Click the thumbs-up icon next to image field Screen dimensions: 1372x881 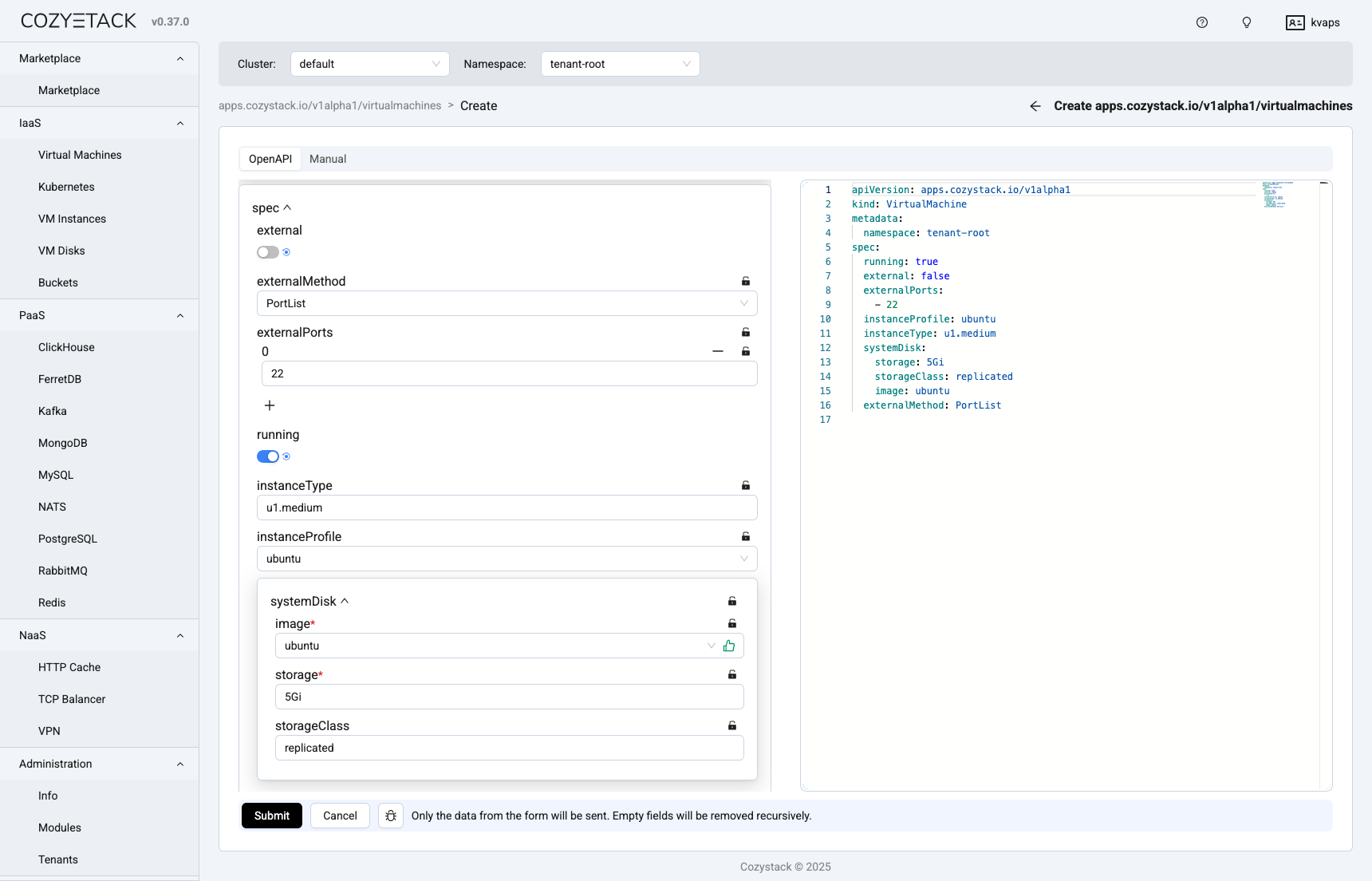point(728,646)
